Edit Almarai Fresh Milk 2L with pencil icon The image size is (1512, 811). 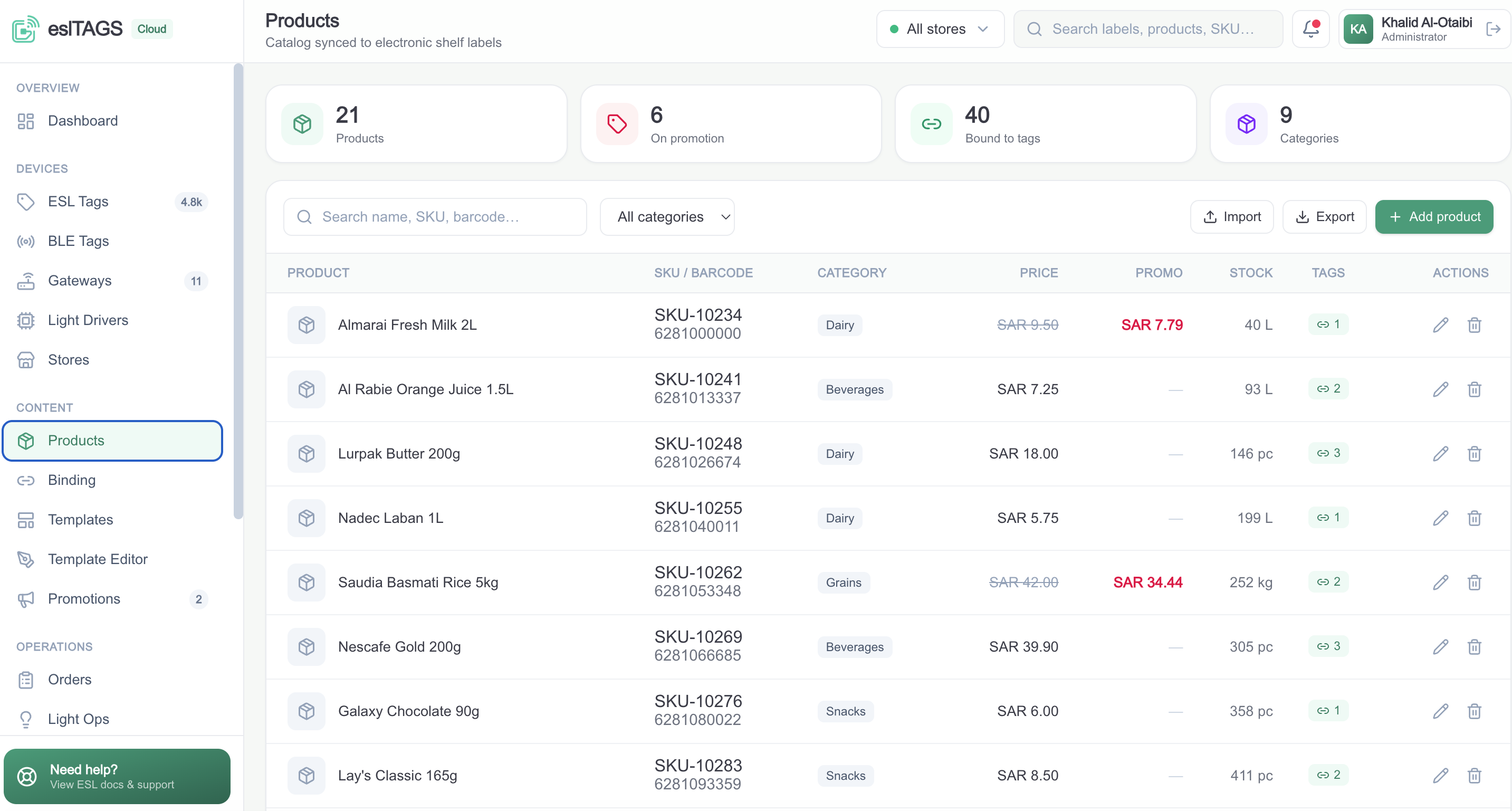coord(1440,325)
